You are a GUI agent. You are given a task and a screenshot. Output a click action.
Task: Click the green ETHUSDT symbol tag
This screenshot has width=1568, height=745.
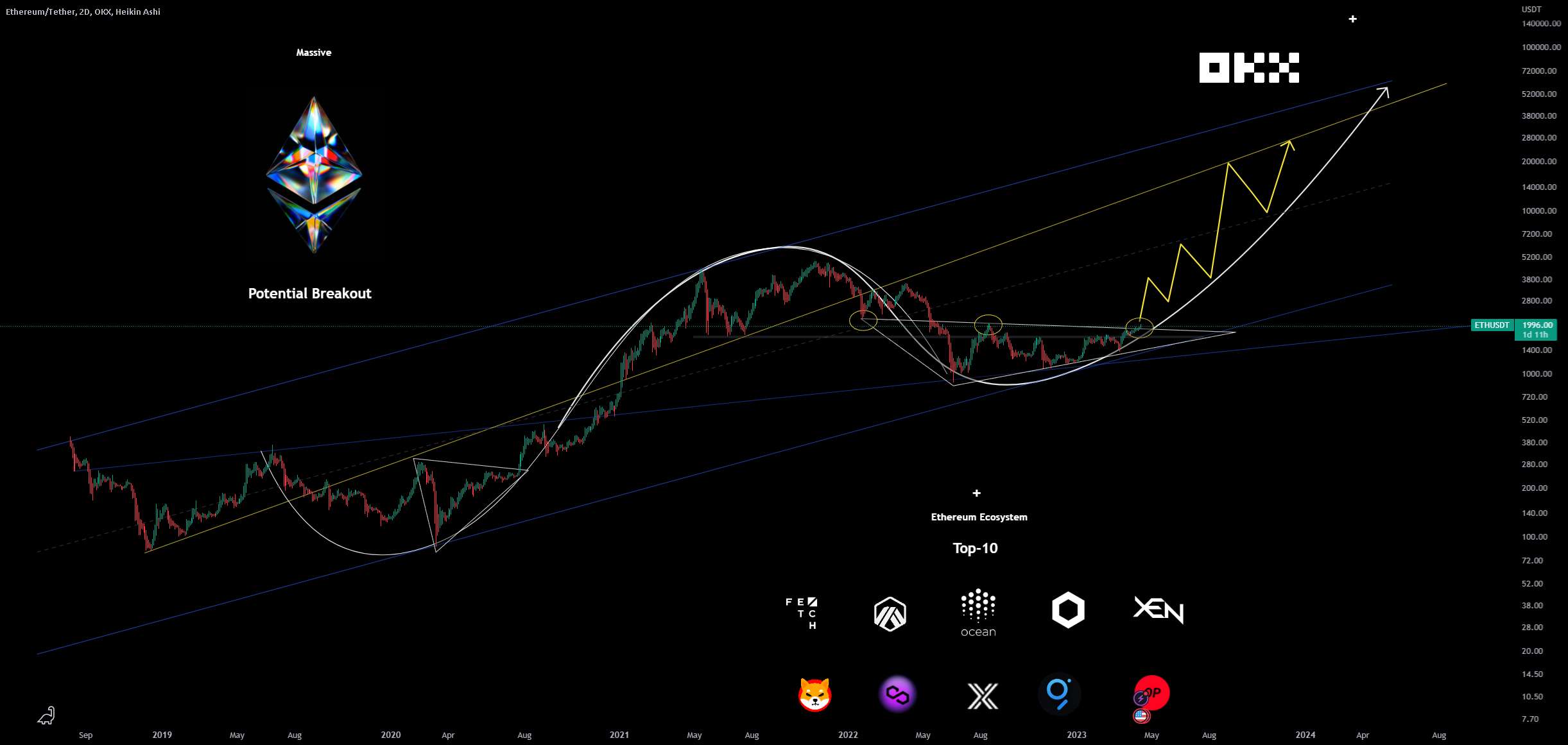[x=1492, y=325]
